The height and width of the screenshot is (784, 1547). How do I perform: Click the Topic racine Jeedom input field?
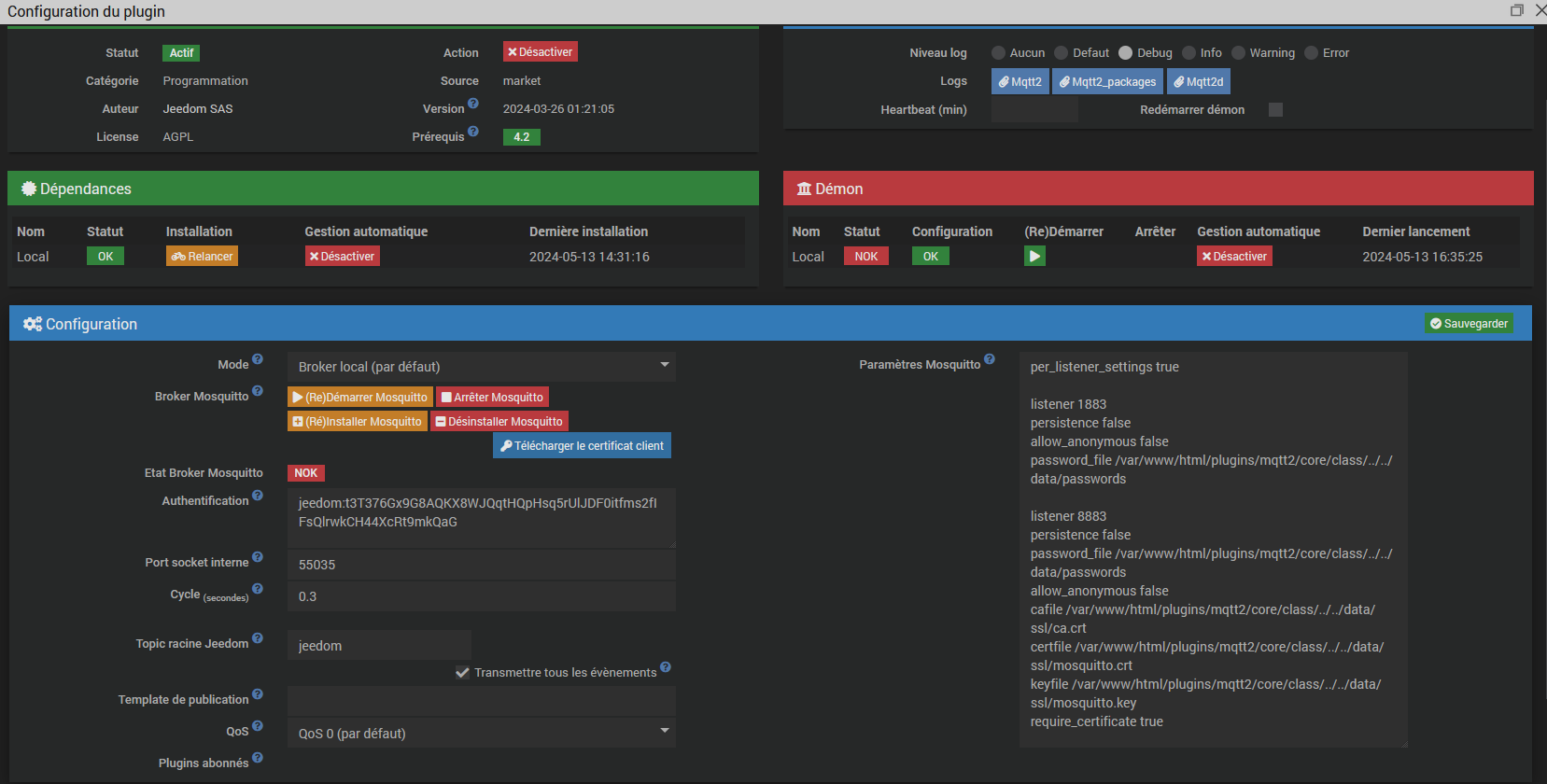379,646
